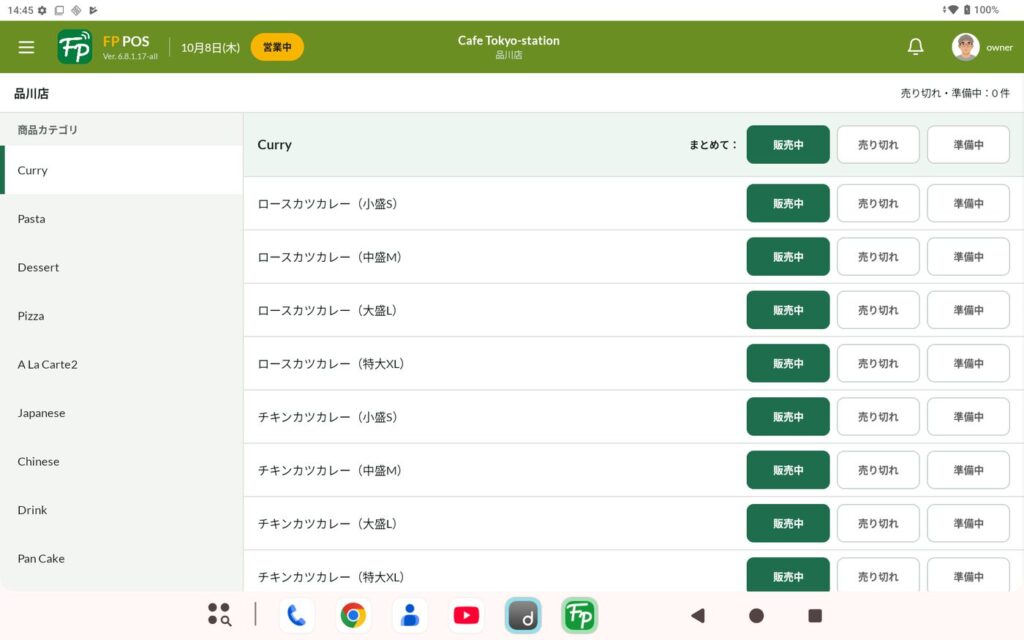This screenshot has width=1024, height=640.
Task: Select the Japanese category
Action: click(121, 413)
